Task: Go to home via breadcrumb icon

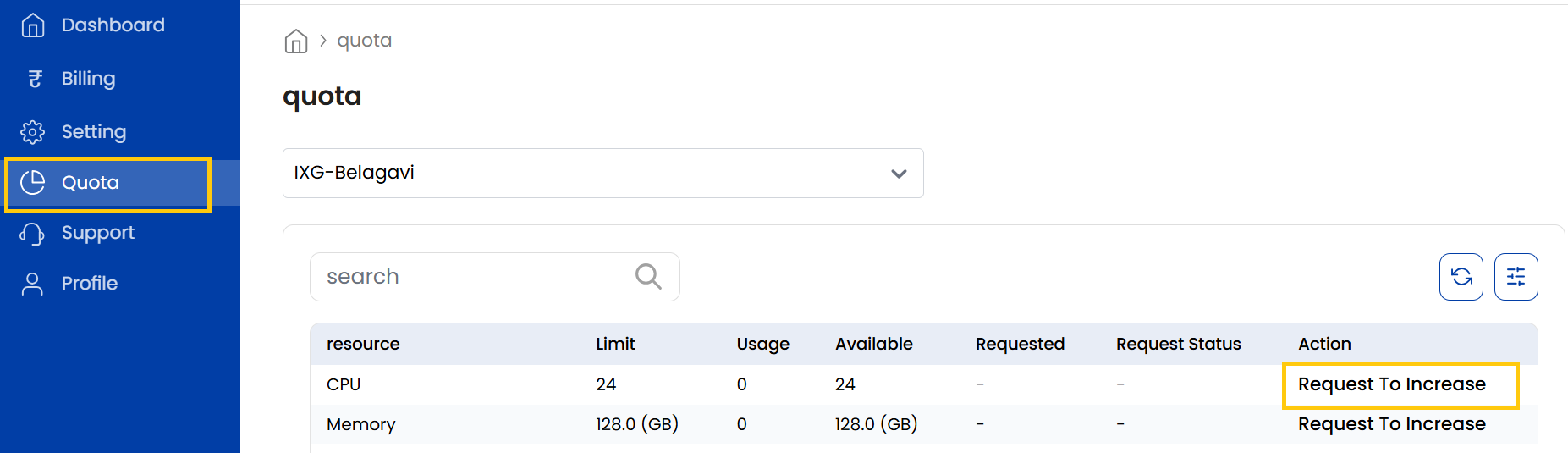Action: click(x=296, y=41)
